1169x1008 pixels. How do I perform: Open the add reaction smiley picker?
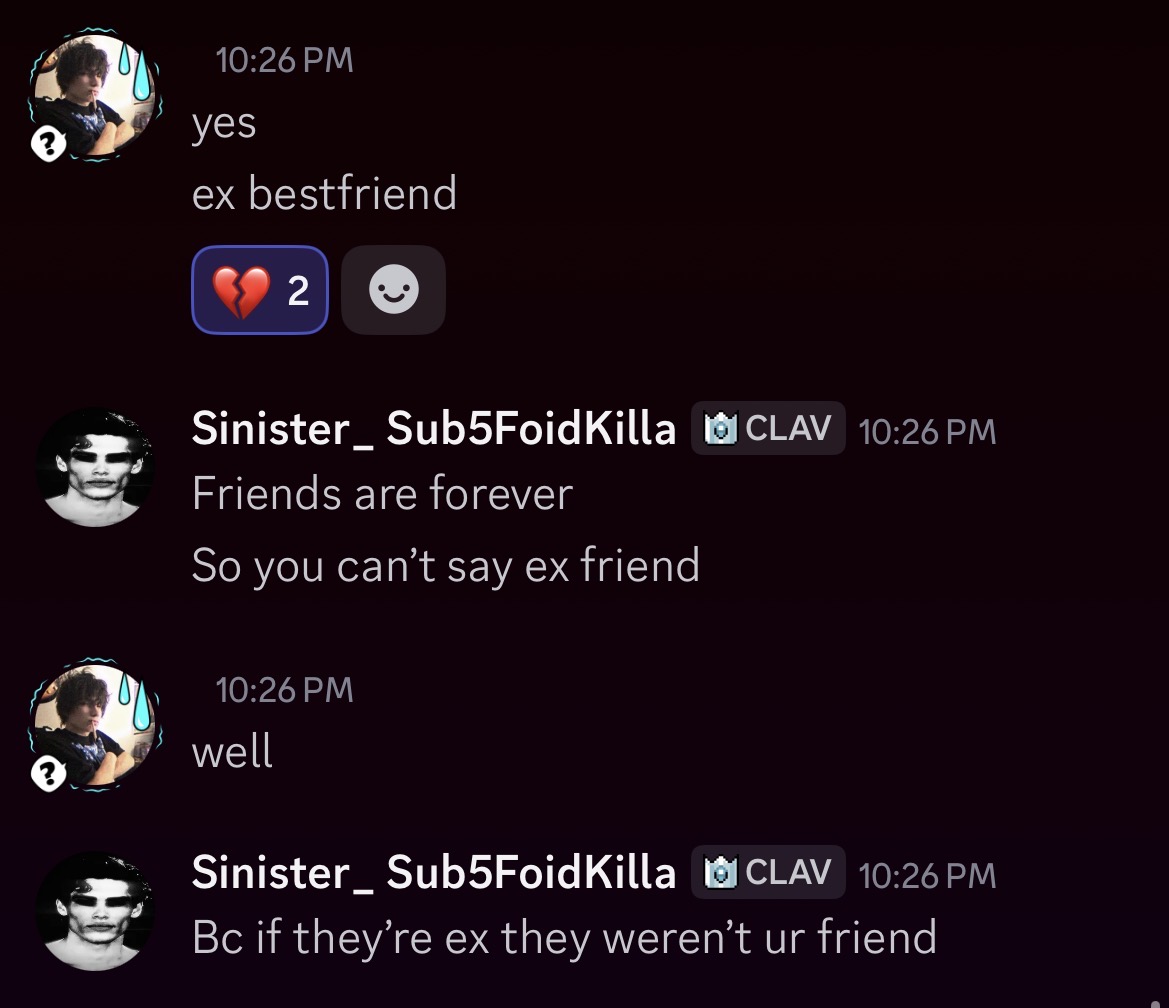393,290
